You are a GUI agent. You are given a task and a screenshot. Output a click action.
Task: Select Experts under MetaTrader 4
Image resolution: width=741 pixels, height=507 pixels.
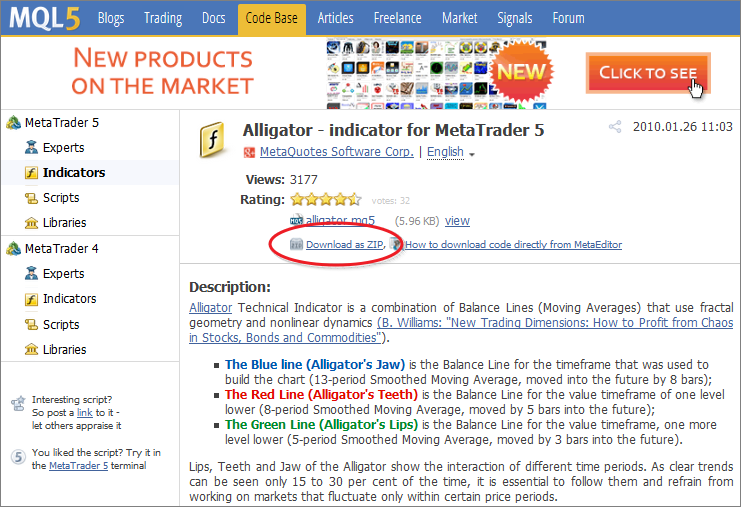(x=63, y=274)
